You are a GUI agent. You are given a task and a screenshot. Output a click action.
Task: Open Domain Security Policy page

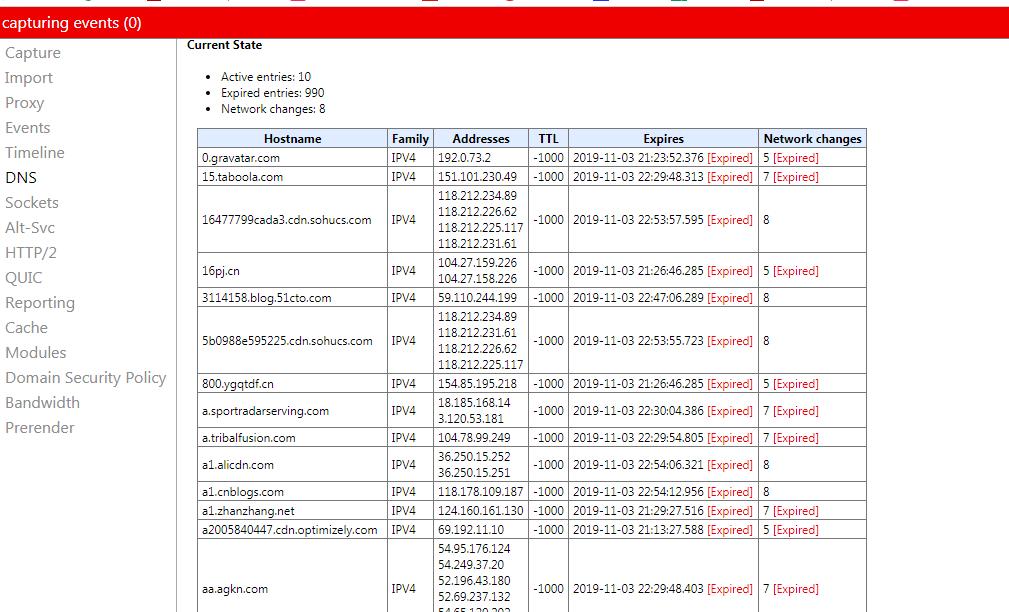(x=86, y=378)
